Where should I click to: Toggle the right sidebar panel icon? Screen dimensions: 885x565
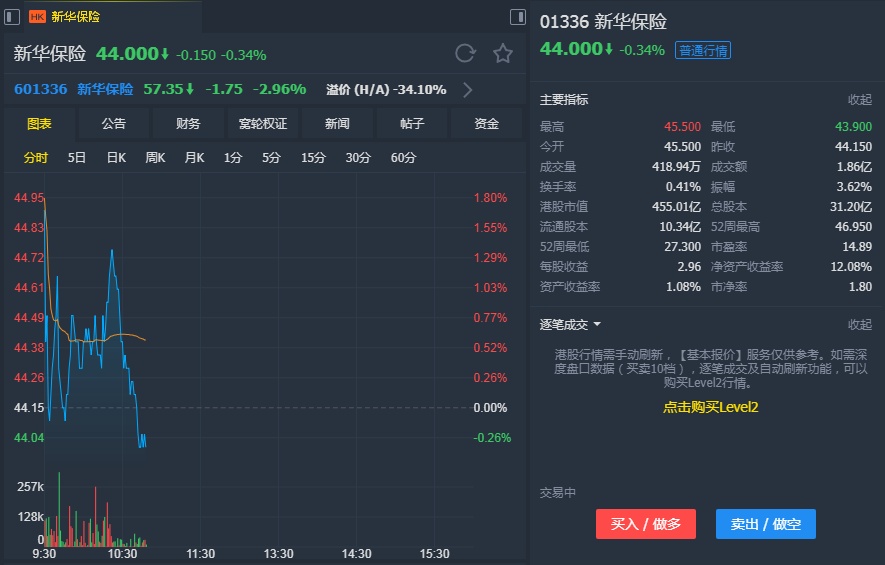click(x=517, y=17)
